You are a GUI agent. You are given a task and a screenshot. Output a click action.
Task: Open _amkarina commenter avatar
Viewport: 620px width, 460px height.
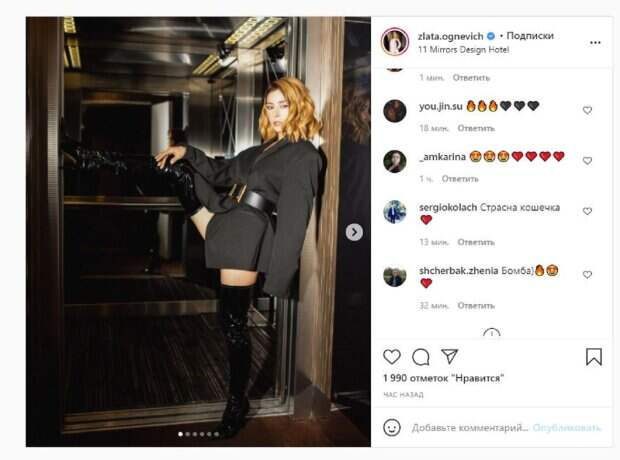[x=395, y=161]
